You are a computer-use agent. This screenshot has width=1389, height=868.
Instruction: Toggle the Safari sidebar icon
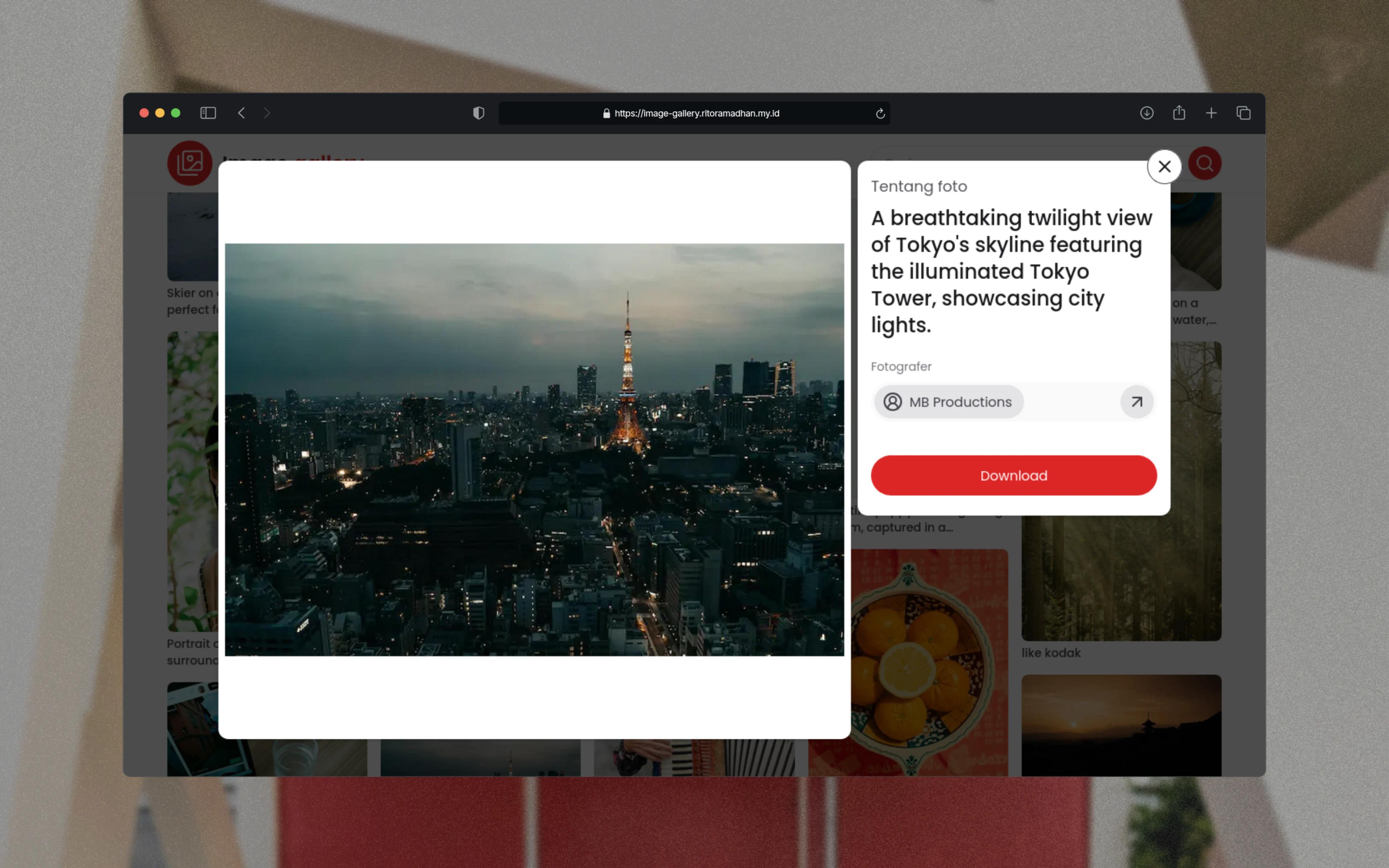point(208,113)
